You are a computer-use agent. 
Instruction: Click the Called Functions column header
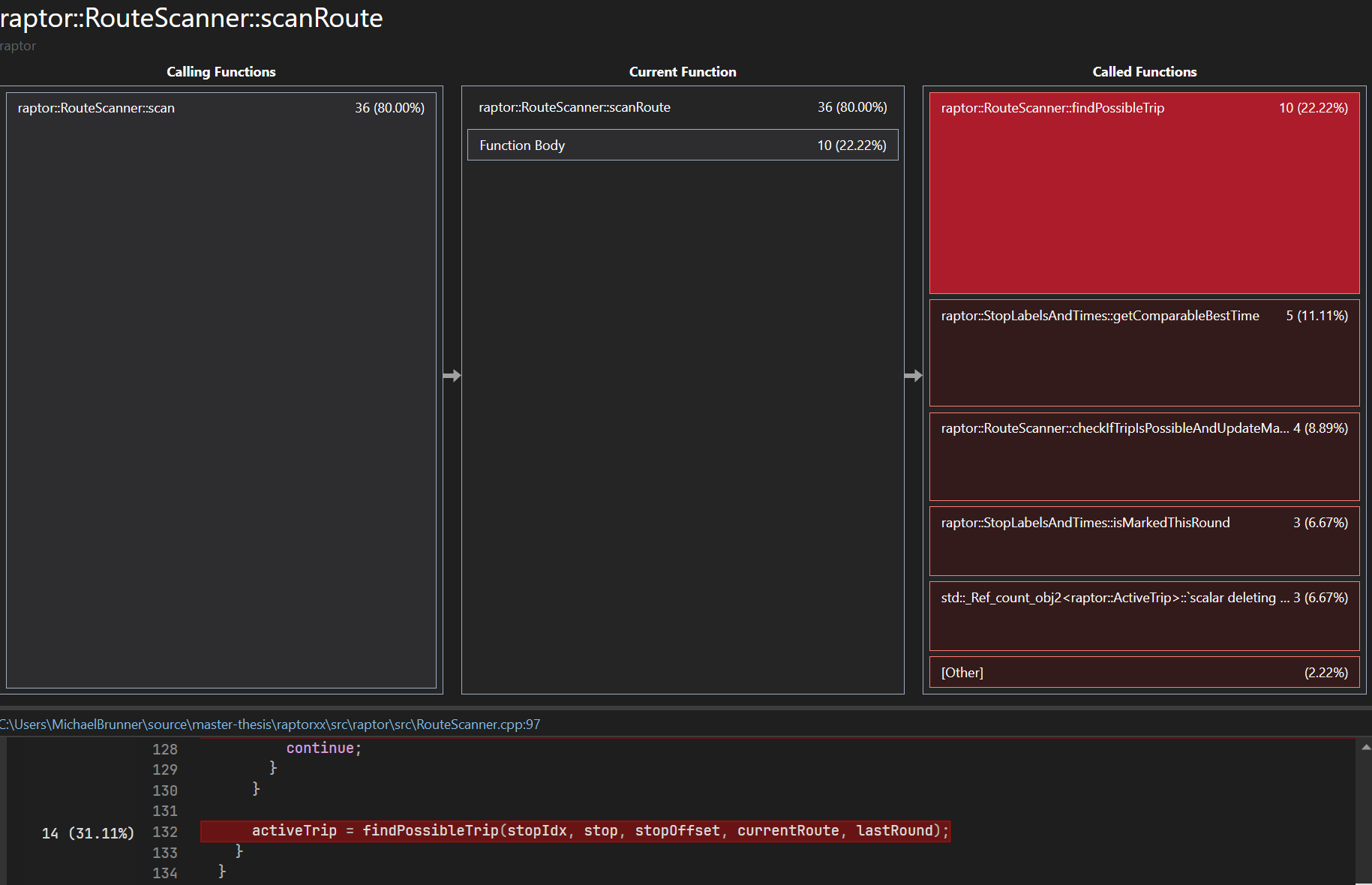[x=1145, y=72]
